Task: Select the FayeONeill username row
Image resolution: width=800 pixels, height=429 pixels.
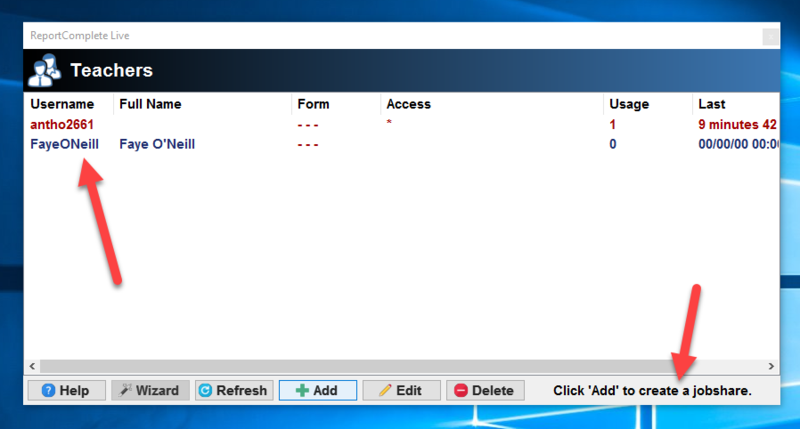Action: (402, 144)
